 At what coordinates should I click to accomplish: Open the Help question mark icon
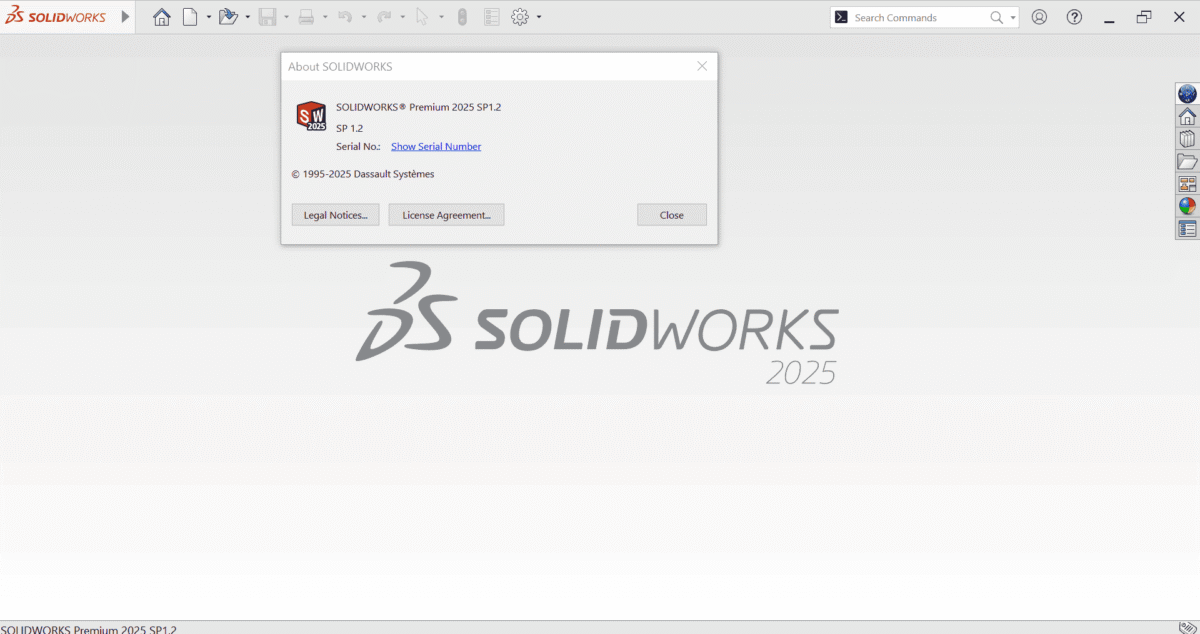[1074, 17]
